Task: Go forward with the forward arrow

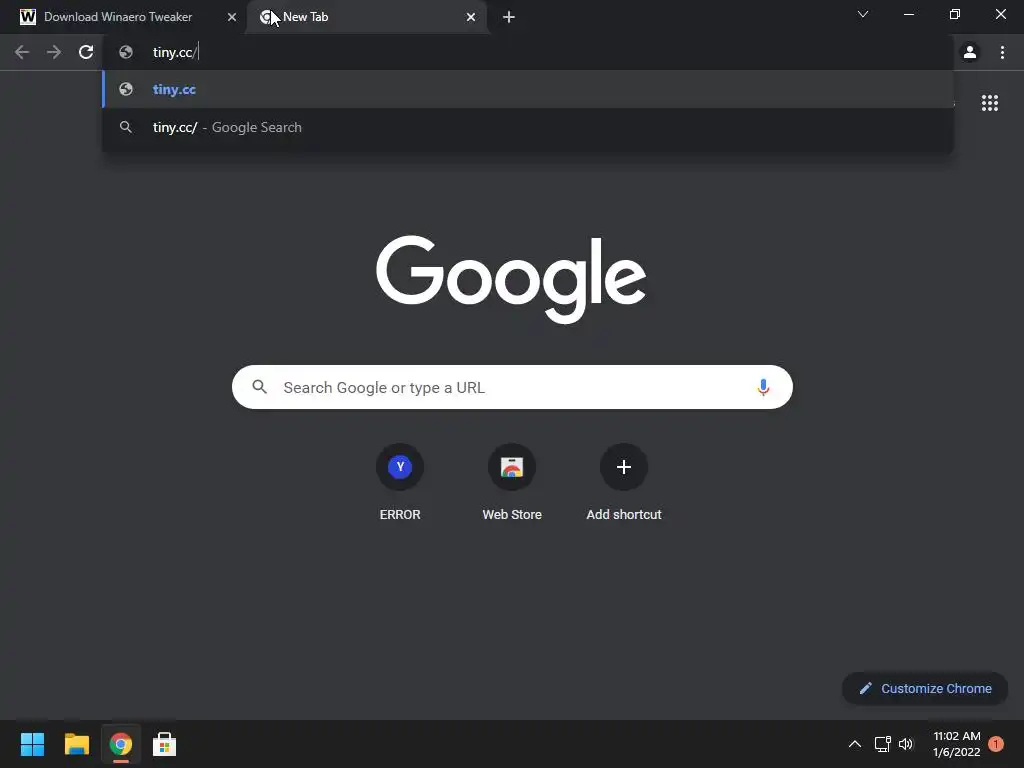Action: coord(54,52)
